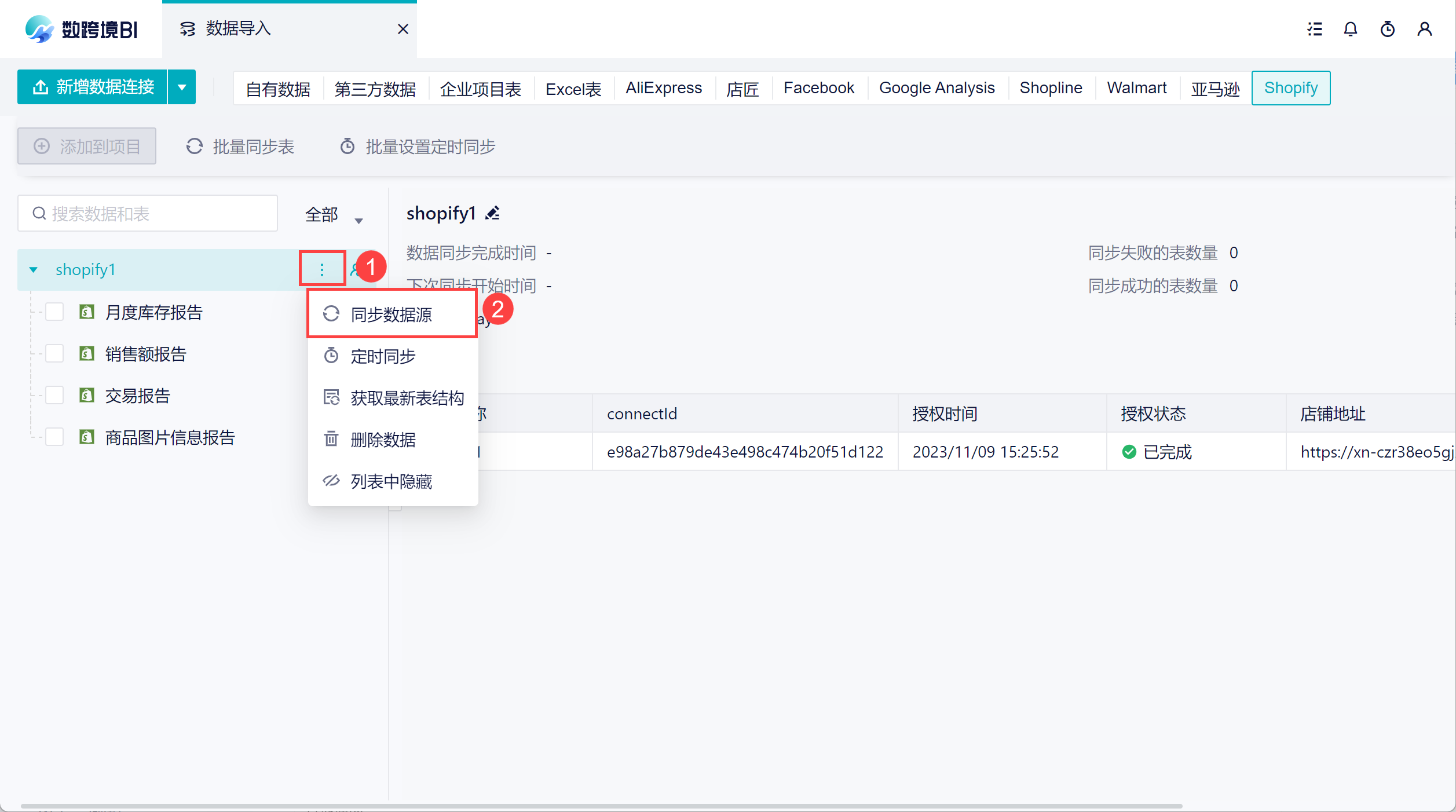The image size is (1456, 812).
Task: Switch to the Facebook tab
Action: (x=818, y=88)
